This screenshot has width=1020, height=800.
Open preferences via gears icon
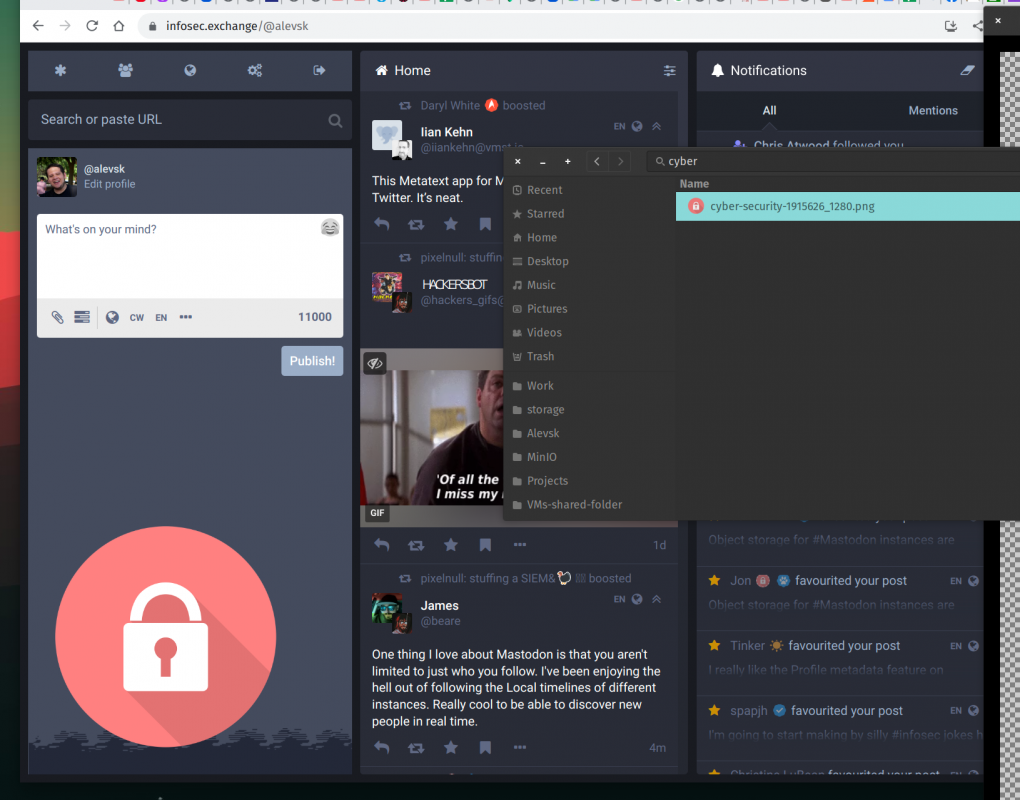[x=255, y=70]
